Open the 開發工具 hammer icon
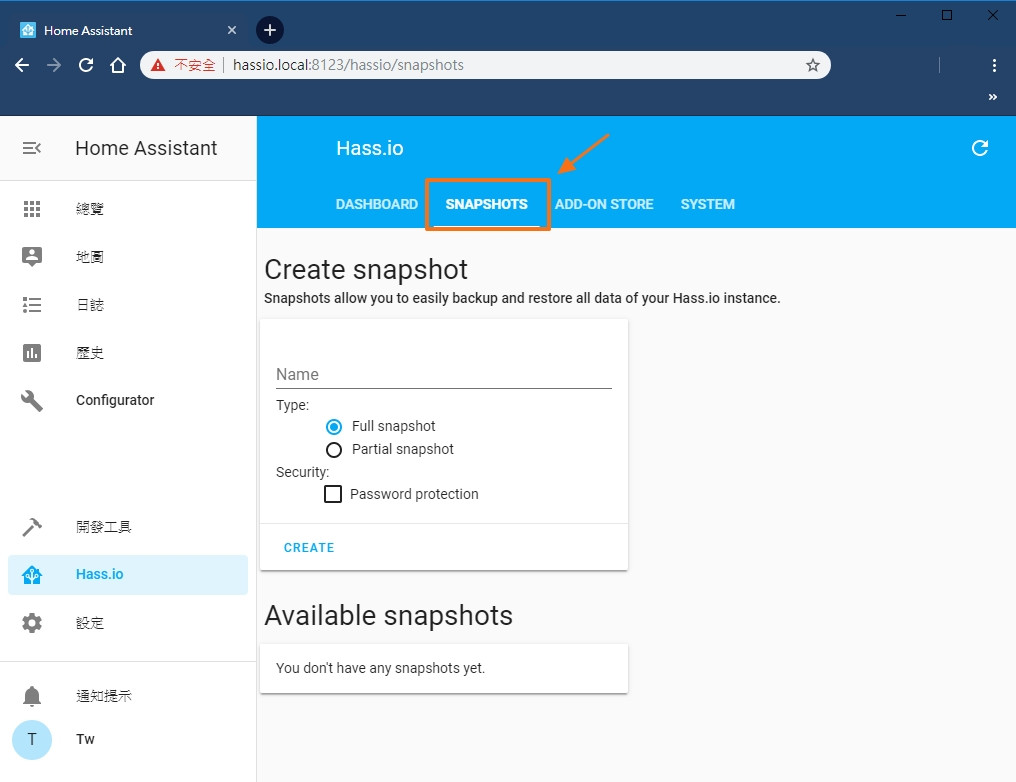Screen dimensions: 1016x782 [32, 527]
